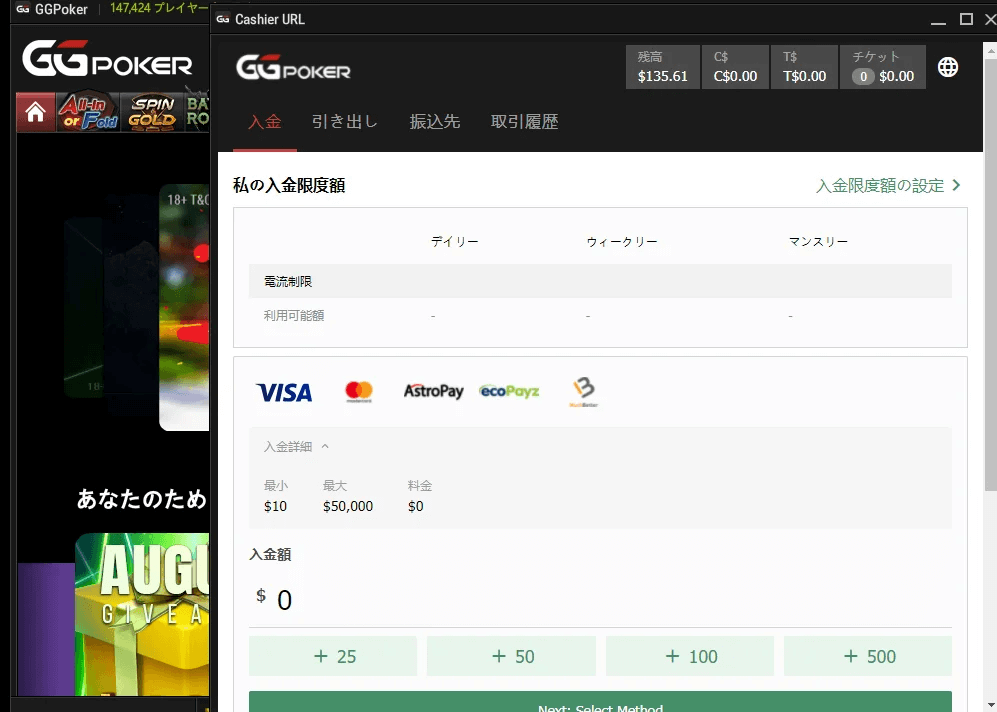The height and width of the screenshot is (712, 997).
Task: Switch to the 取引履歴 tab
Action: [x=525, y=121]
